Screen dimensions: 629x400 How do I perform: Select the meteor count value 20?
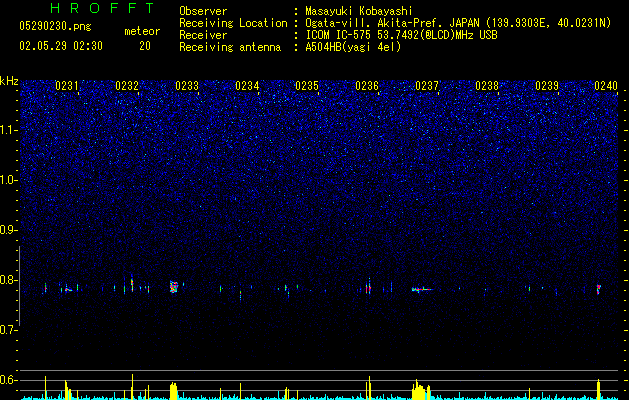[x=145, y=46]
